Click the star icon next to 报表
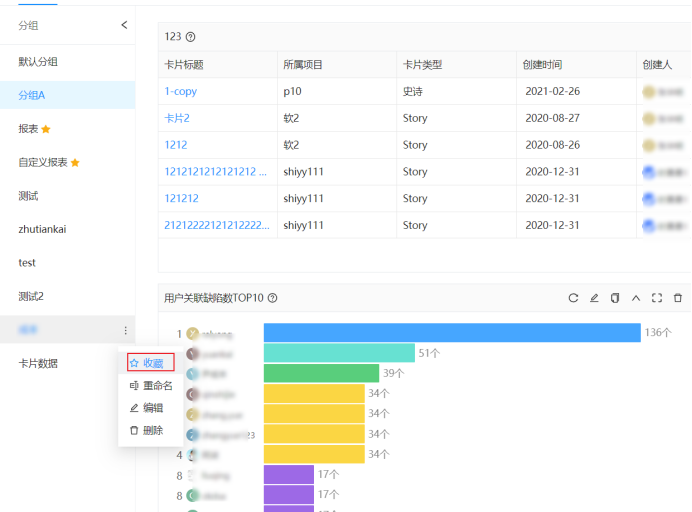The width and height of the screenshot is (692, 512). [46, 129]
